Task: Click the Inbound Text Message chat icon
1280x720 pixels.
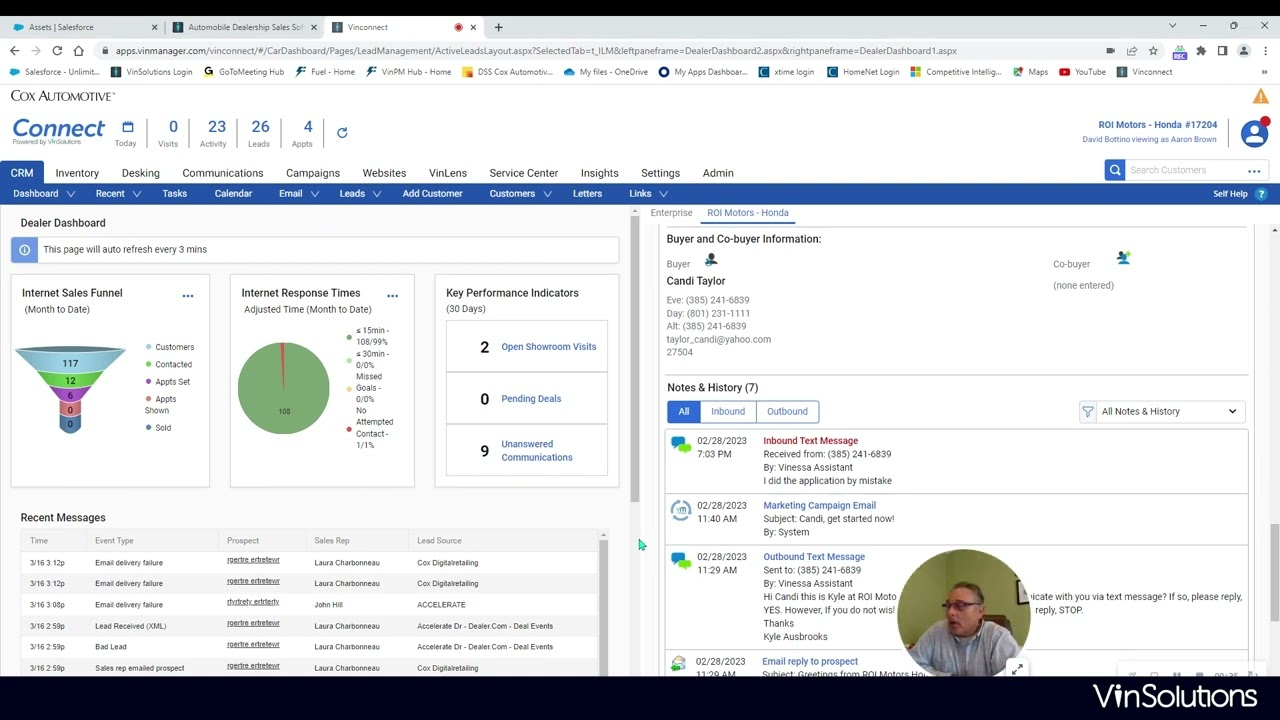Action: click(681, 445)
